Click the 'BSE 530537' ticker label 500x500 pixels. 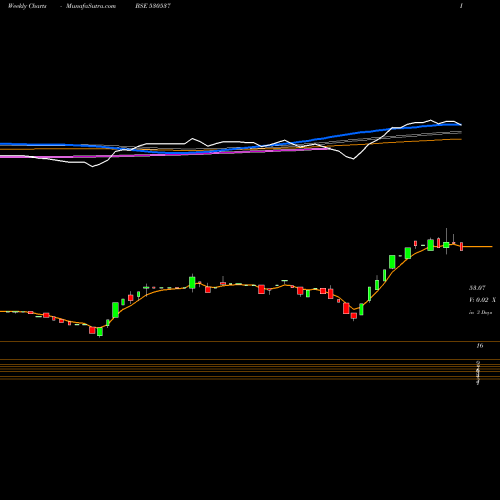pos(153,6)
